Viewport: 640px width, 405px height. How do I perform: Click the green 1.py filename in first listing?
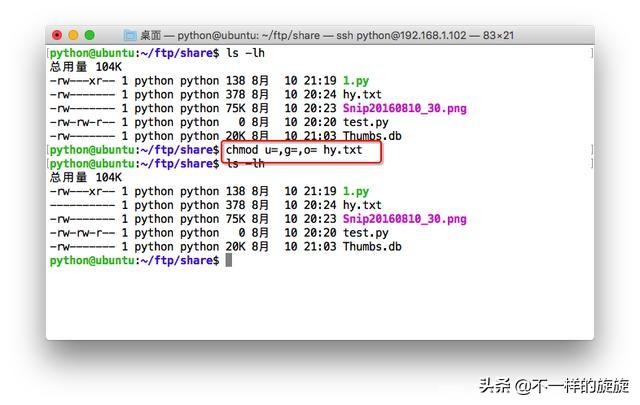click(356, 81)
